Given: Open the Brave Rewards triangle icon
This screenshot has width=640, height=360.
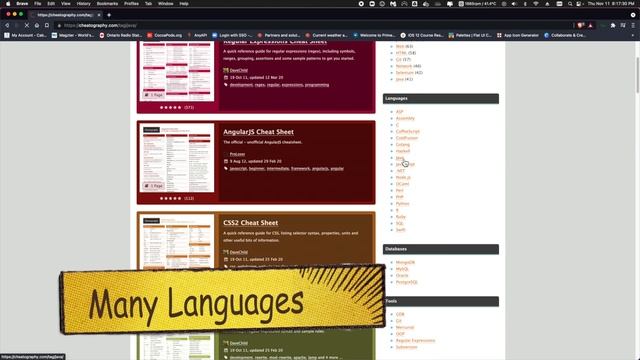Looking at the screenshot, I should click(x=590, y=25).
